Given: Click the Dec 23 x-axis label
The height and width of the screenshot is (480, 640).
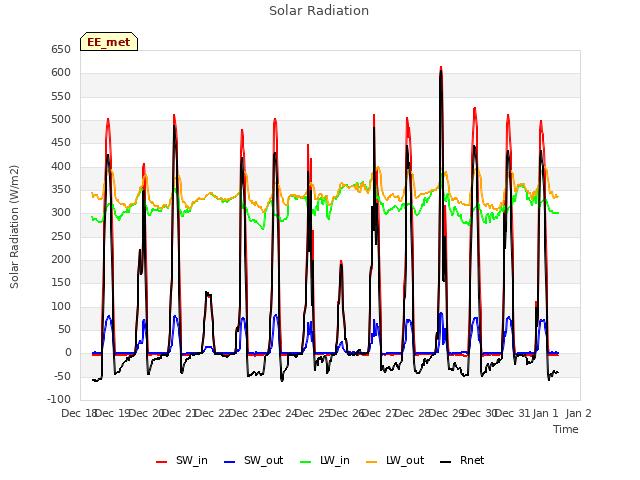Looking at the screenshot, I should point(247,413).
